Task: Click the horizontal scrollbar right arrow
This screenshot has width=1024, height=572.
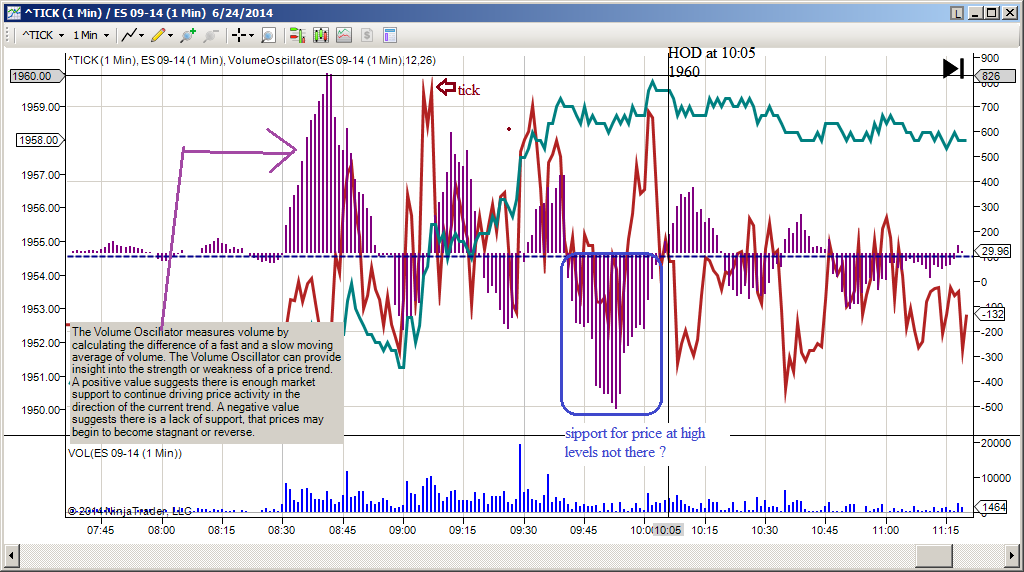Action: point(1011,556)
